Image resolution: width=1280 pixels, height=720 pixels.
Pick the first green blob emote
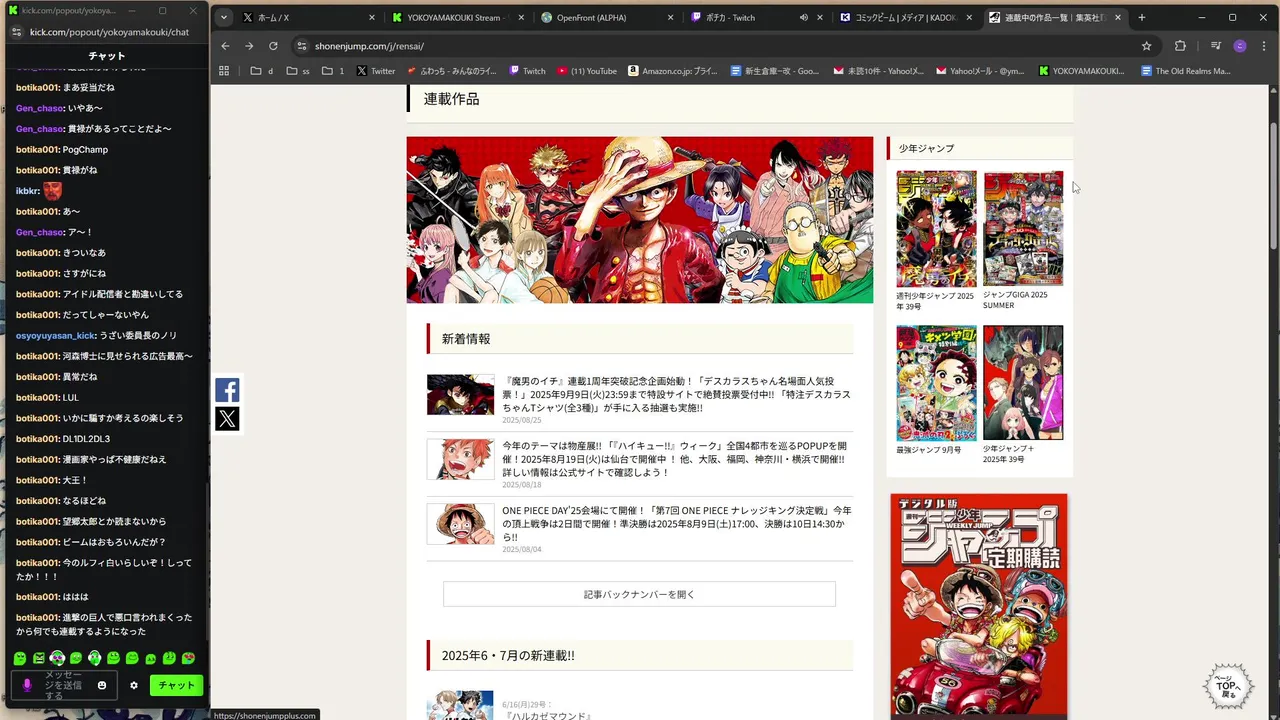[20, 658]
